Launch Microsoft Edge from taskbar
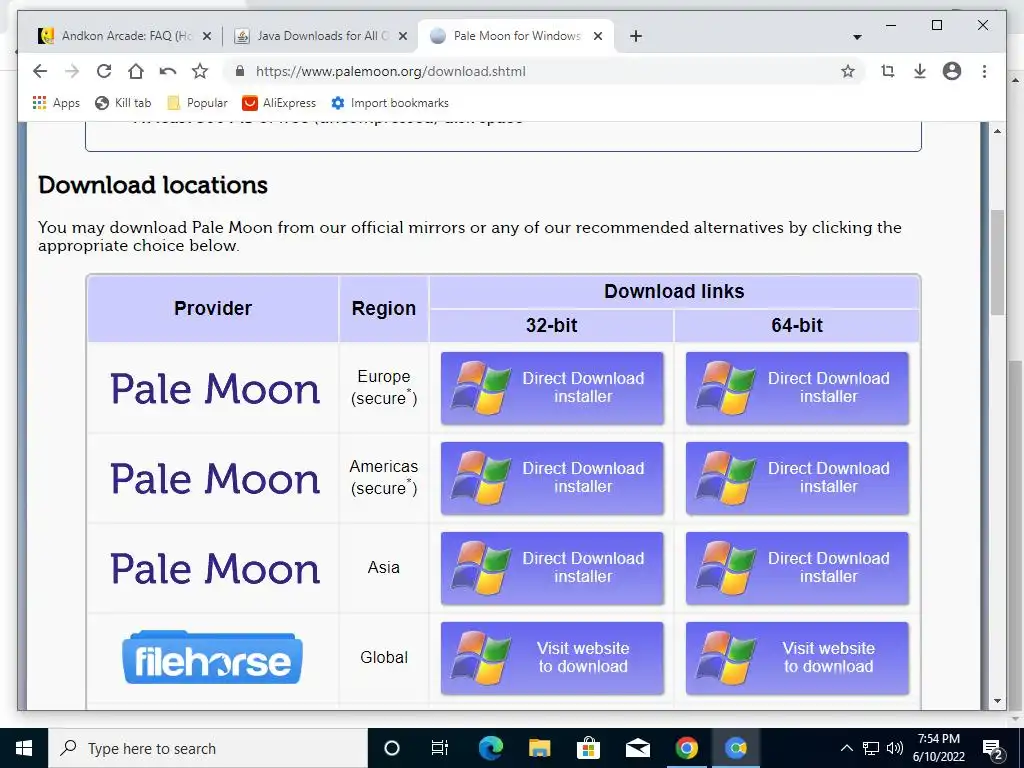 pyautogui.click(x=490, y=748)
